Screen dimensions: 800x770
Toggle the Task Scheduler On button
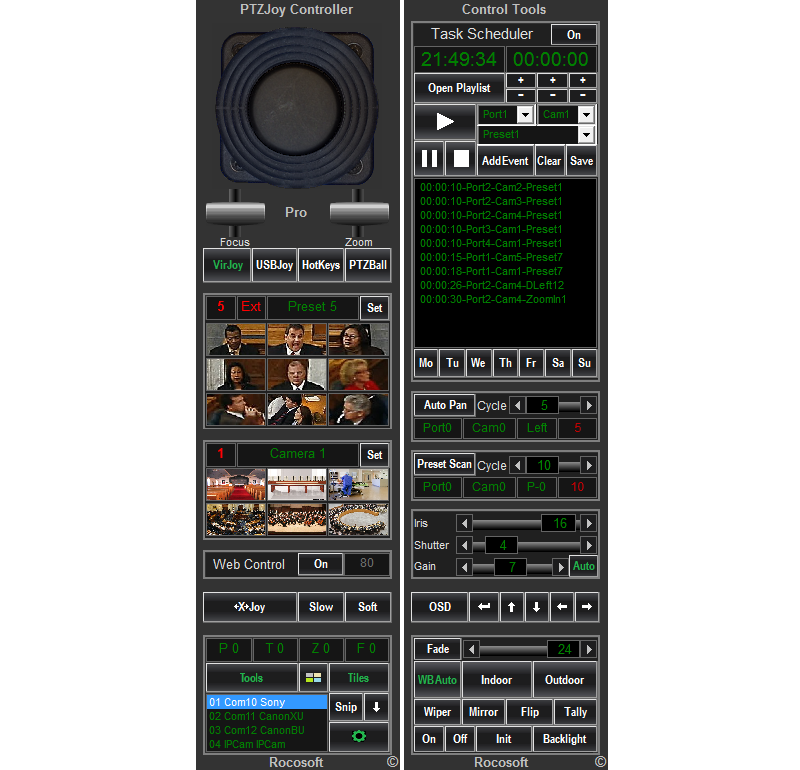(x=572, y=34)
